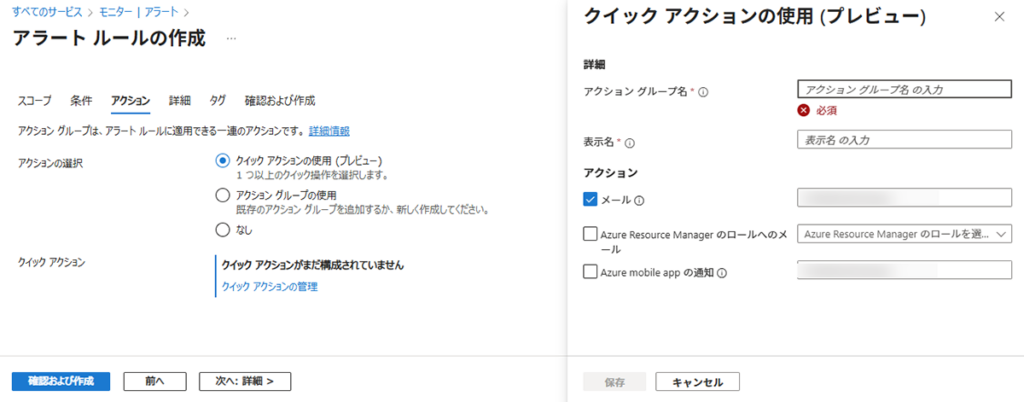Click すべてのサービス breadcrumb link

click(x=44, y=11)
